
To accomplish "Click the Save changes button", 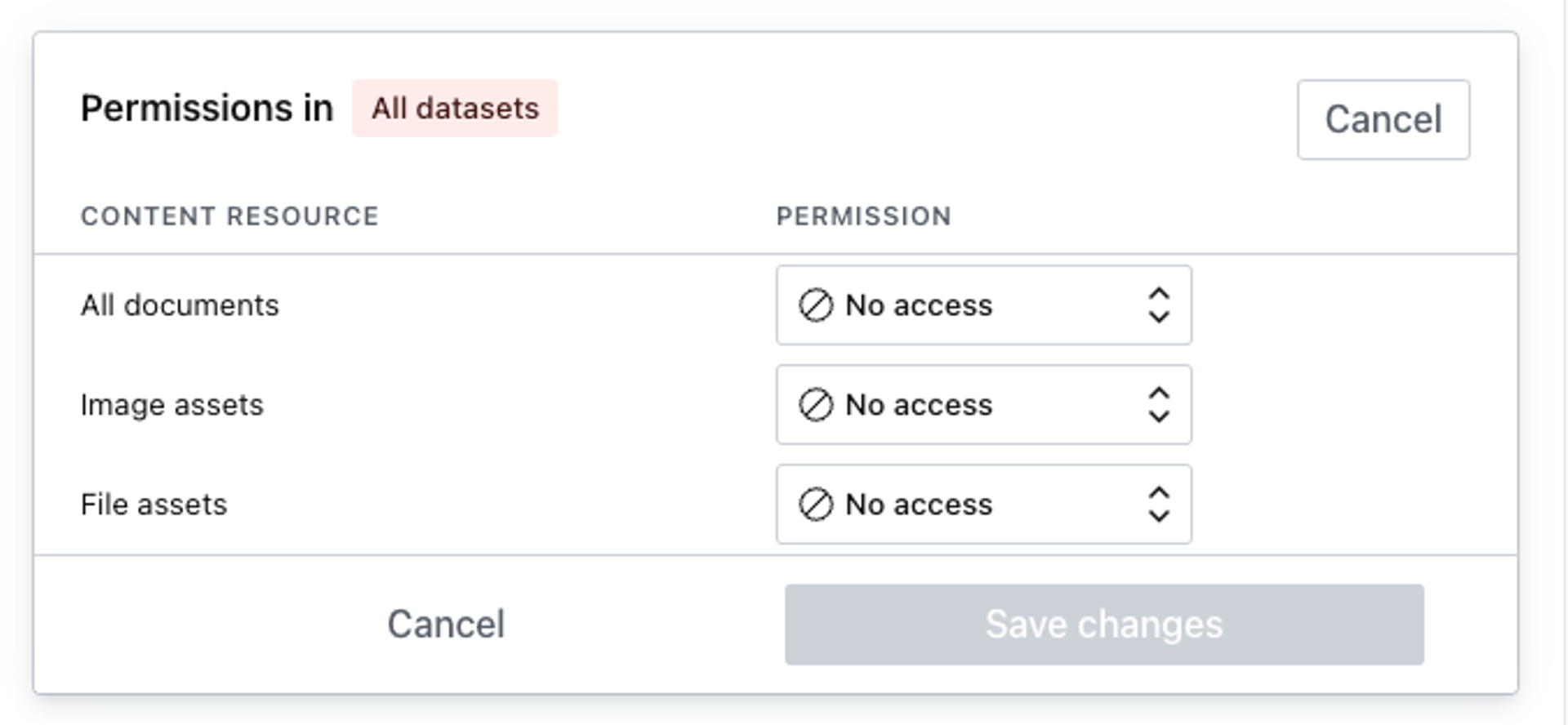I will coord(1104,625).
